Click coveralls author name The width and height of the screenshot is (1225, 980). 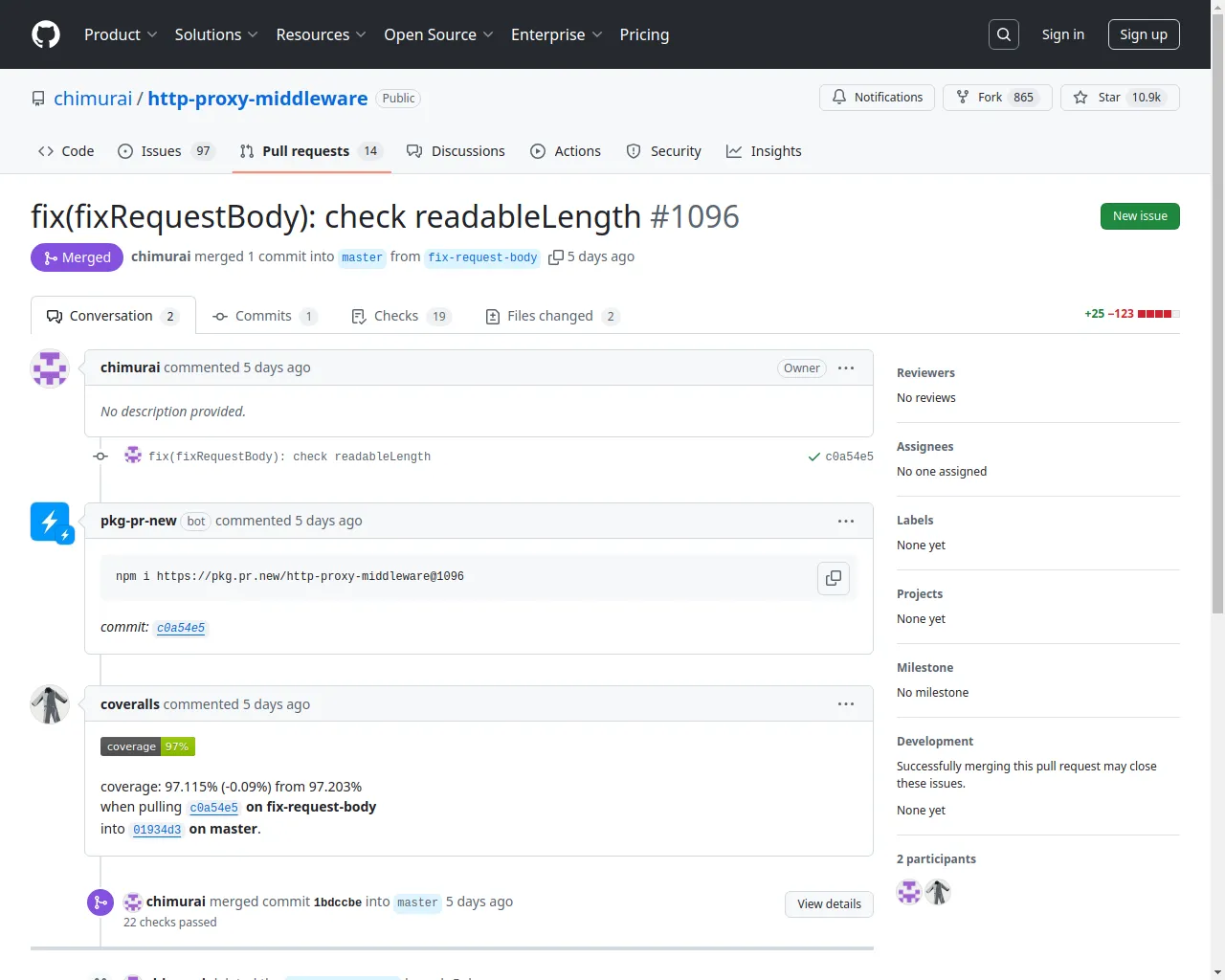[130, 704]
